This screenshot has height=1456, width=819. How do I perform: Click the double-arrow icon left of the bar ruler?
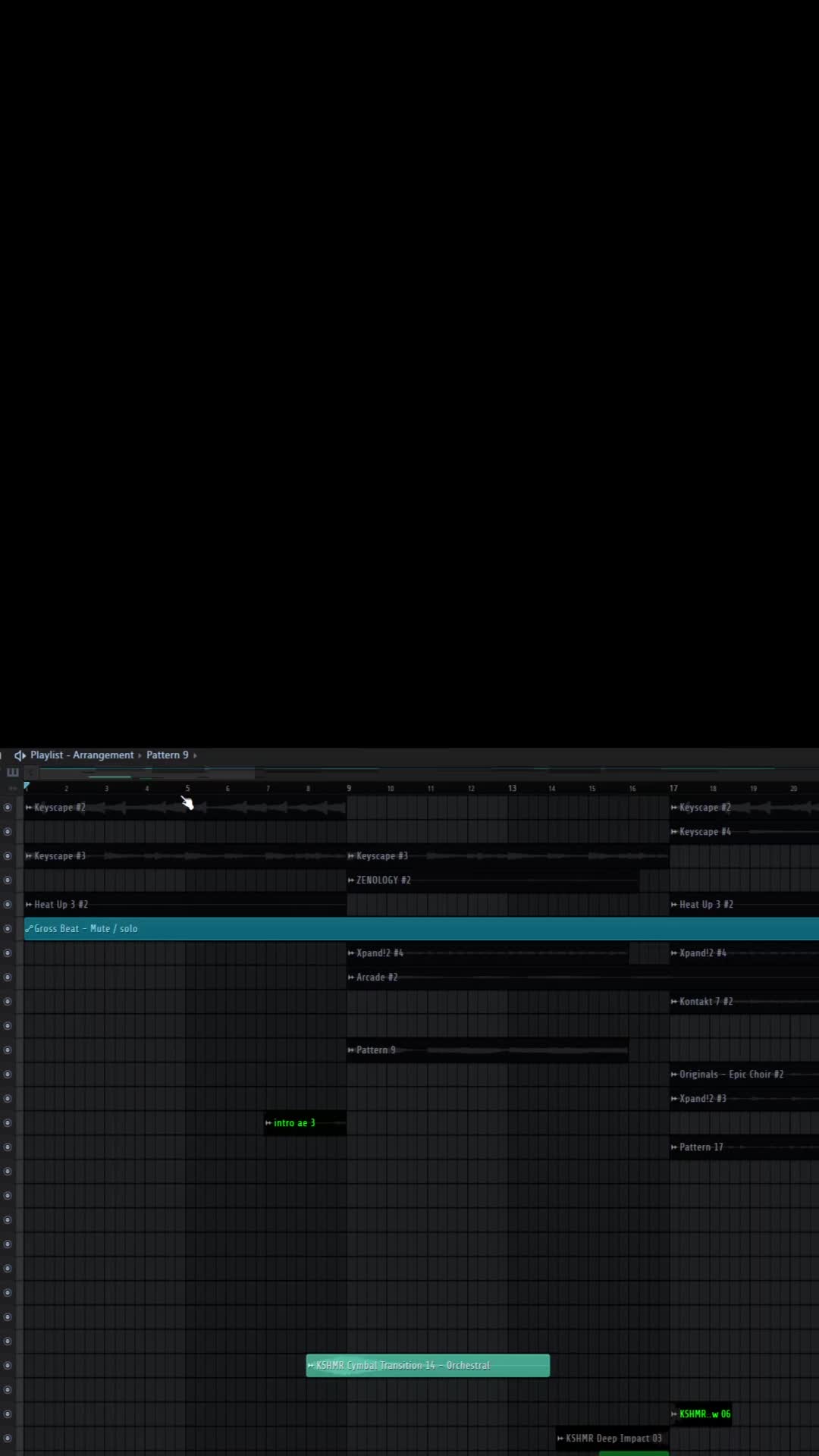coord(12,789)
